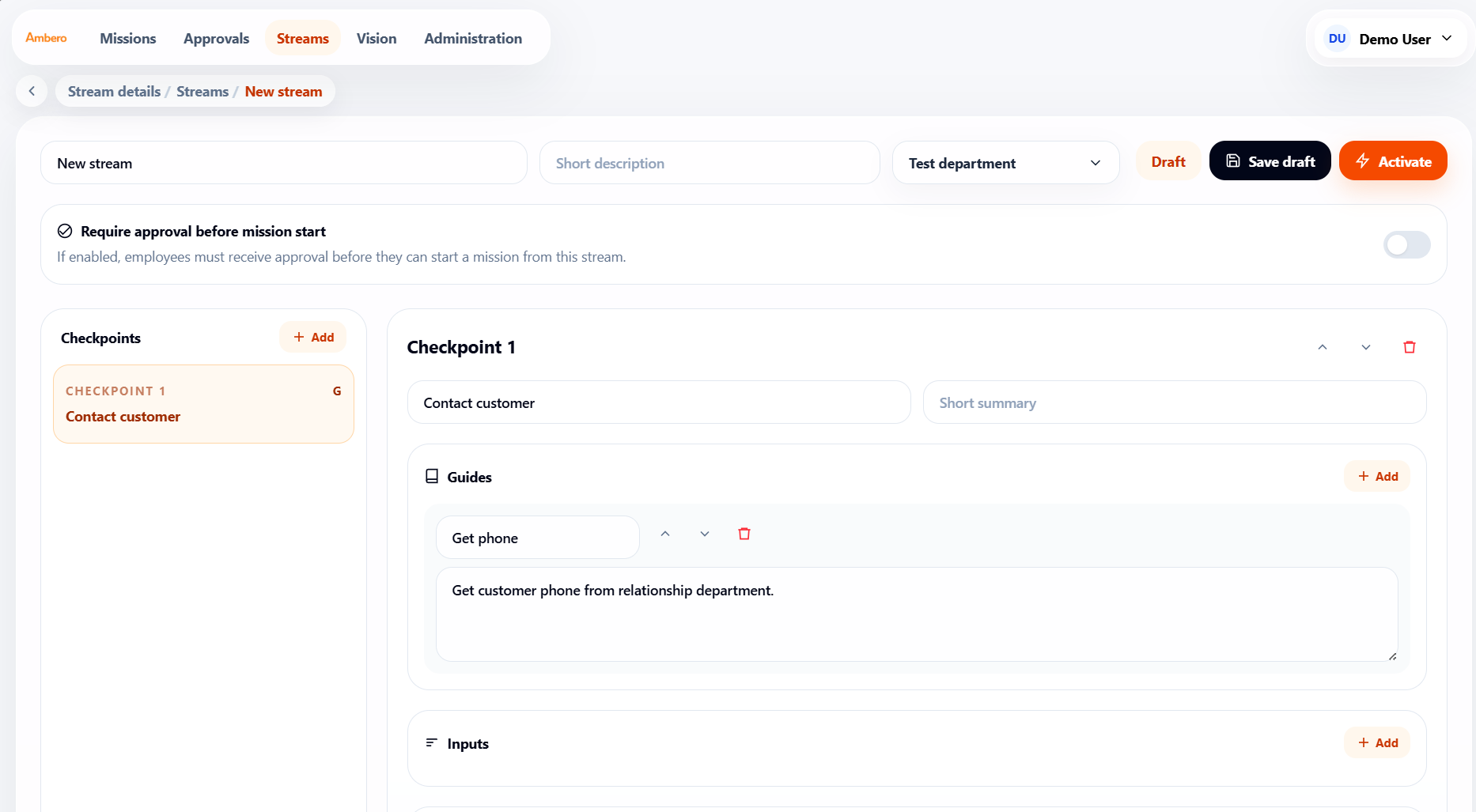The height and width of the screenshot is (812, 1476).
Task: Move Checkpoint 1 up
Action: click(x=1323, y=347)
